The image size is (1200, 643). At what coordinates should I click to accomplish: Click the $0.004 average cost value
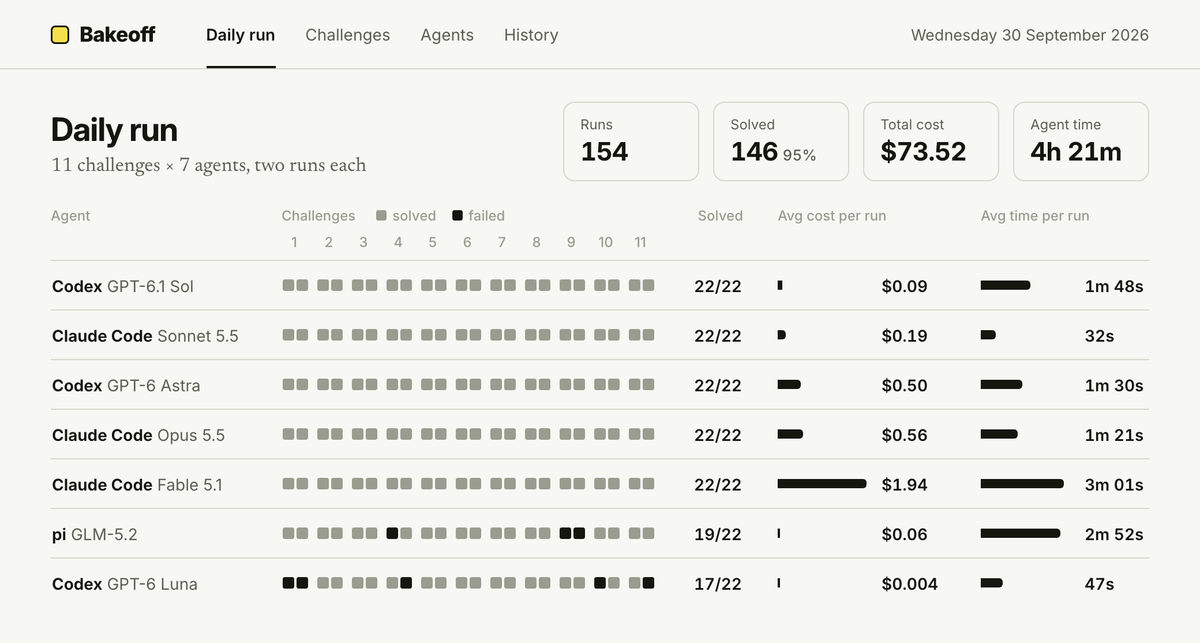910,584
